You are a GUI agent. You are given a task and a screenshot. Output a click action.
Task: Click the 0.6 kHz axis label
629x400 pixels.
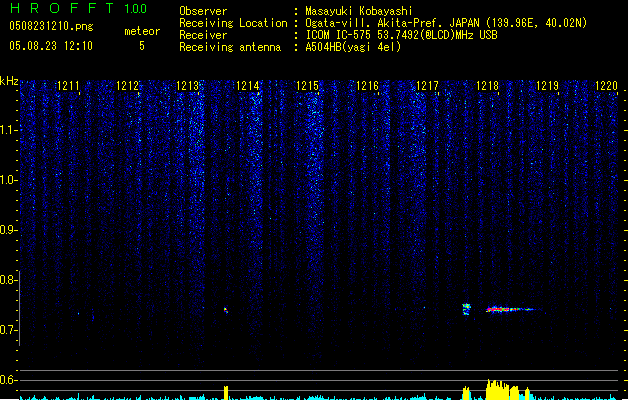click(x=8, y=380)
